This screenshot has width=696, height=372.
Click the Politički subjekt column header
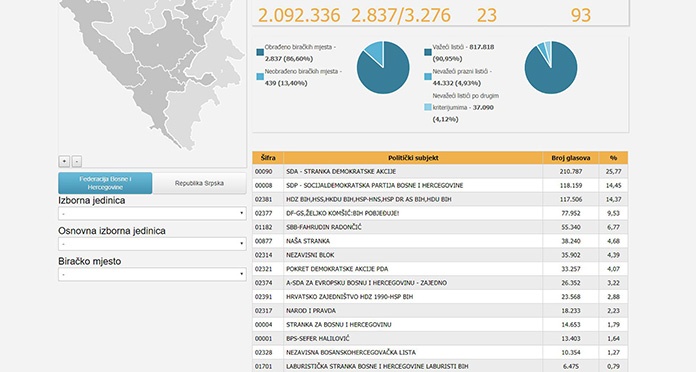[x=413, y=158]
